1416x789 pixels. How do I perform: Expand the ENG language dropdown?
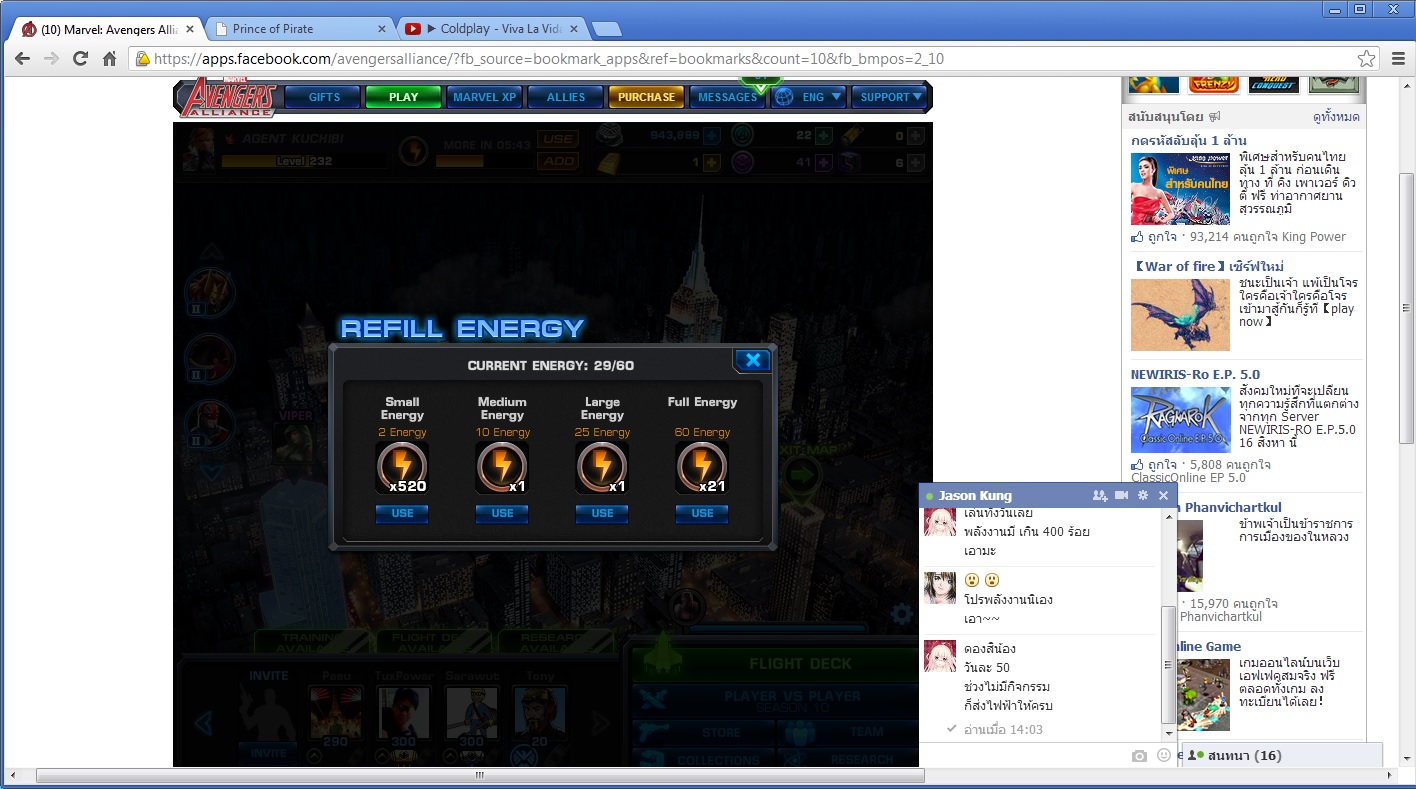tap(808, 97)
